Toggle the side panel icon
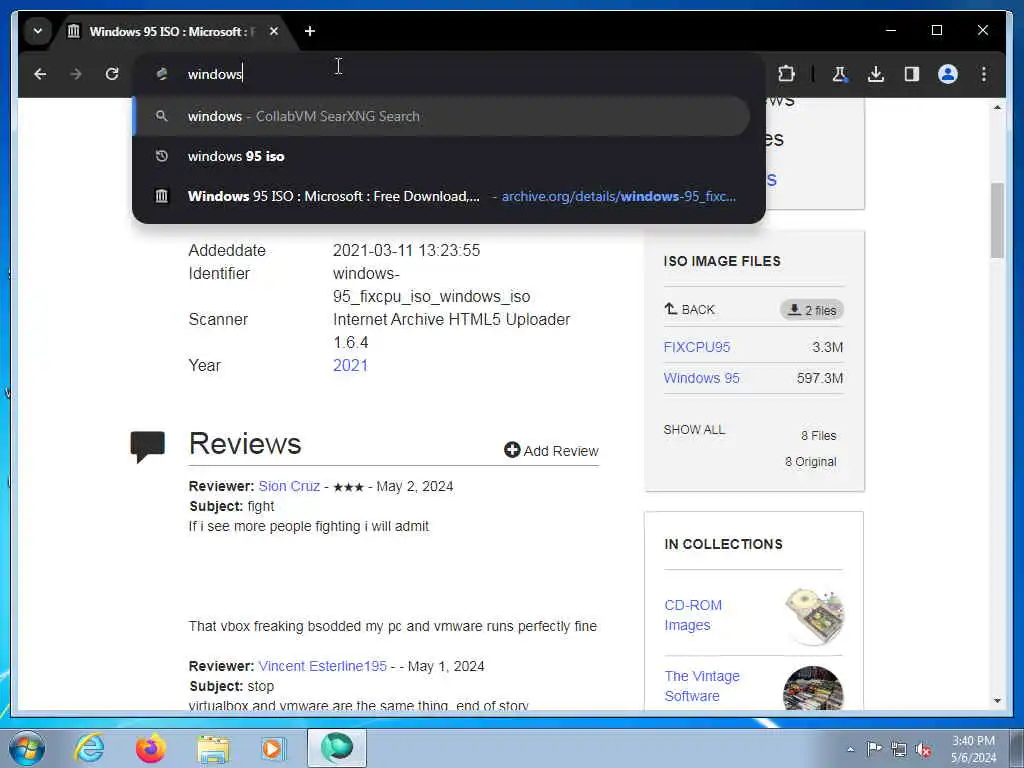The width and height of the screenshot is (1024, 768). (912, 74)
